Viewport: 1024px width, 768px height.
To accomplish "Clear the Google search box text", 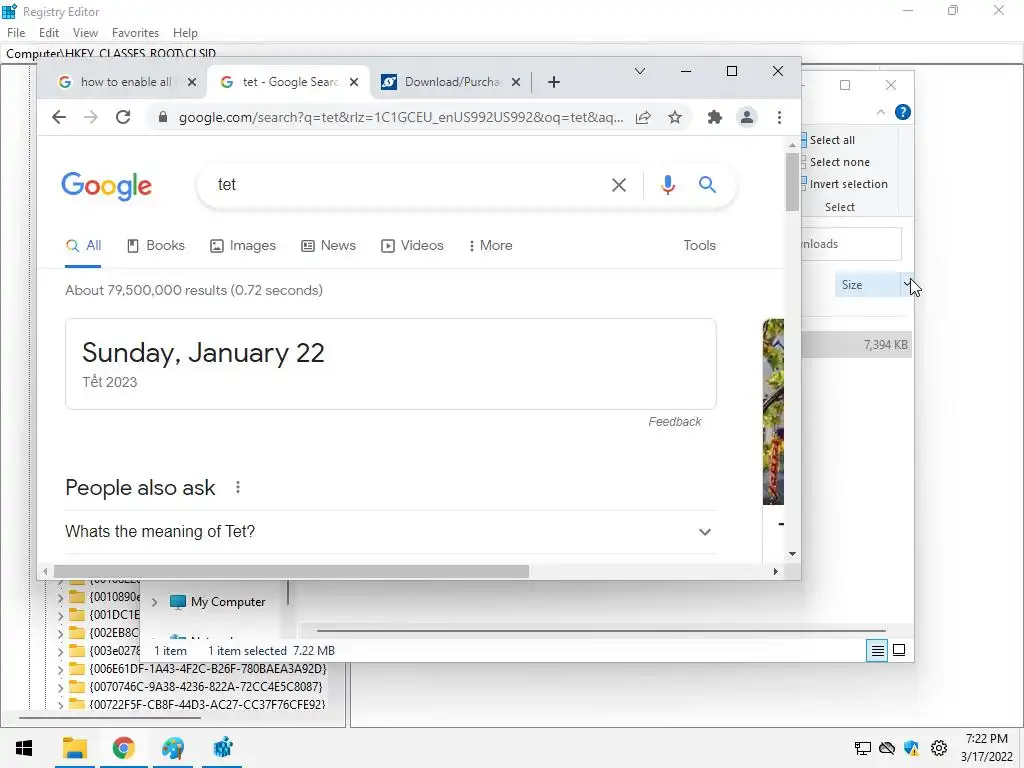I will pyautogui.click(x=618, y=185).
